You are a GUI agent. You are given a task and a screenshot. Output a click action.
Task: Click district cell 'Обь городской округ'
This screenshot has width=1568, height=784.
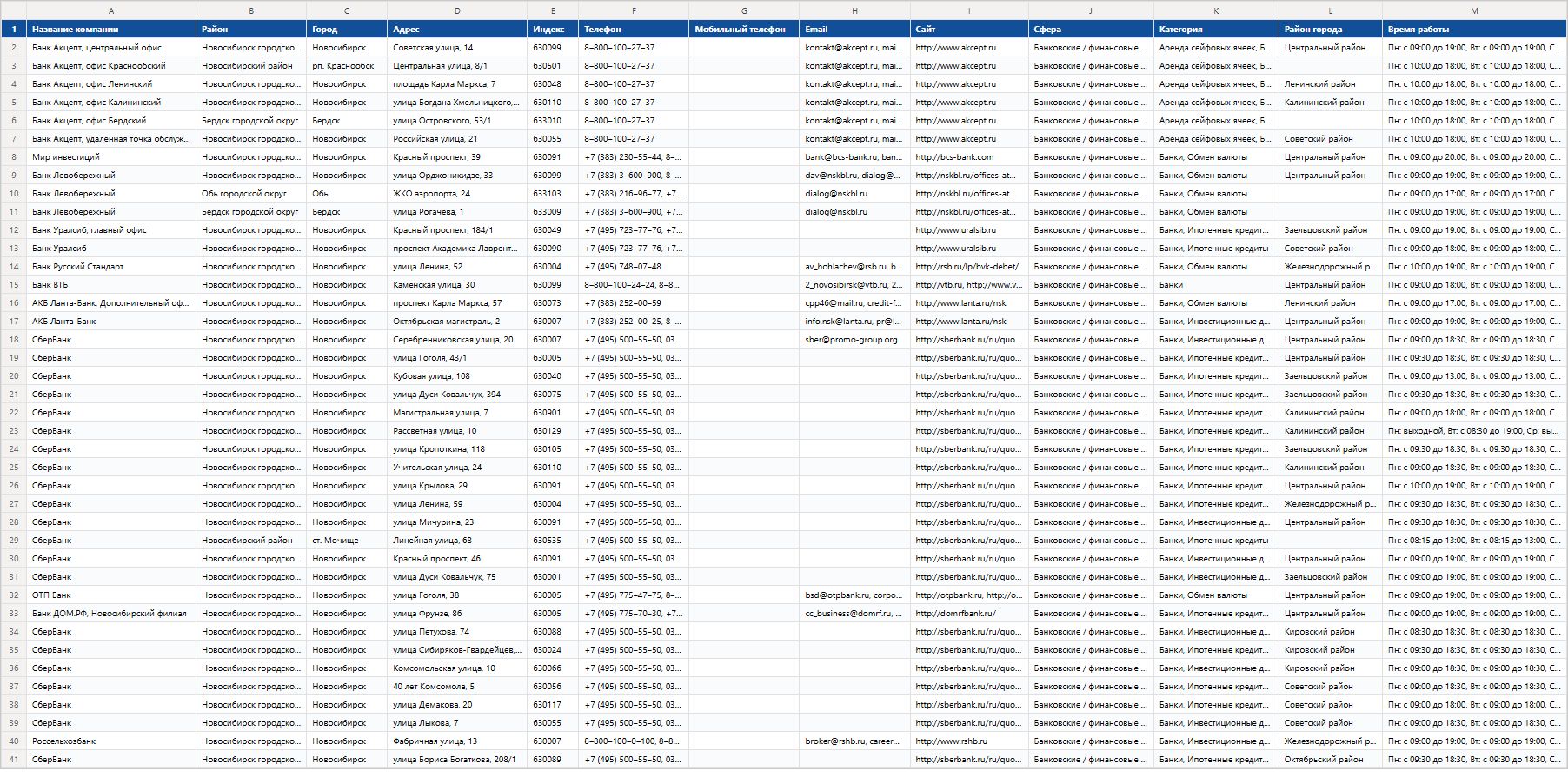pyautogui.click(x=251, y=194)
